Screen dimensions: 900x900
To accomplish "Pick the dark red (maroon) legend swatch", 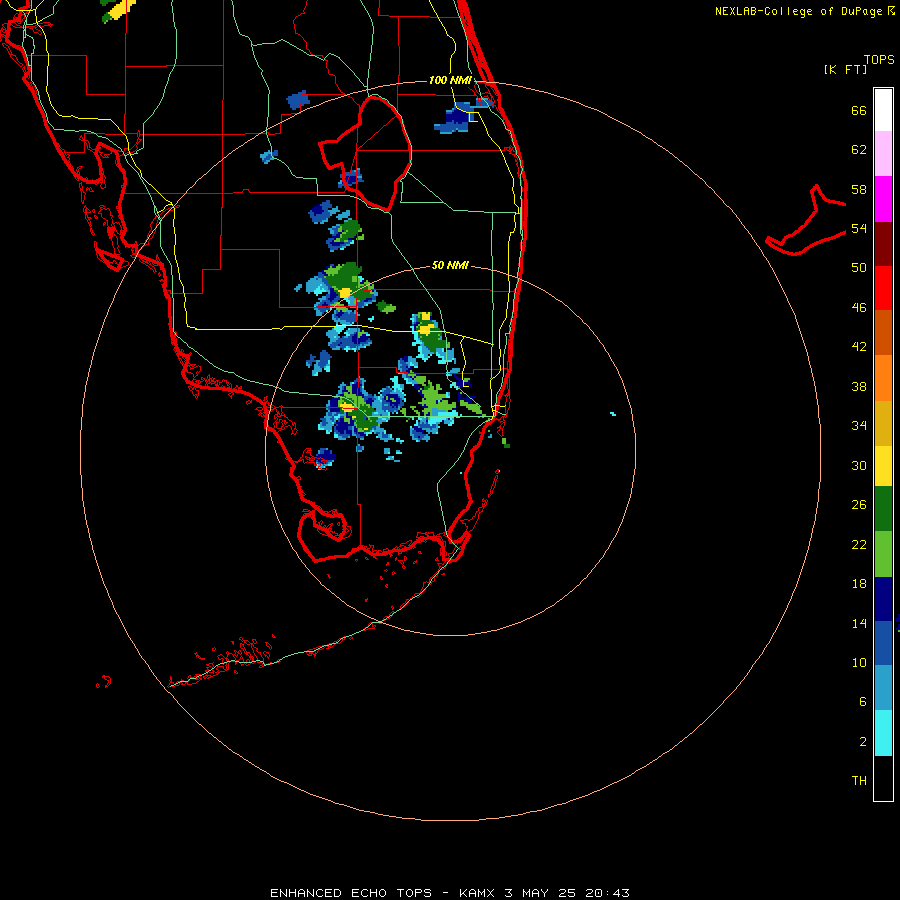I will (883, 243).
